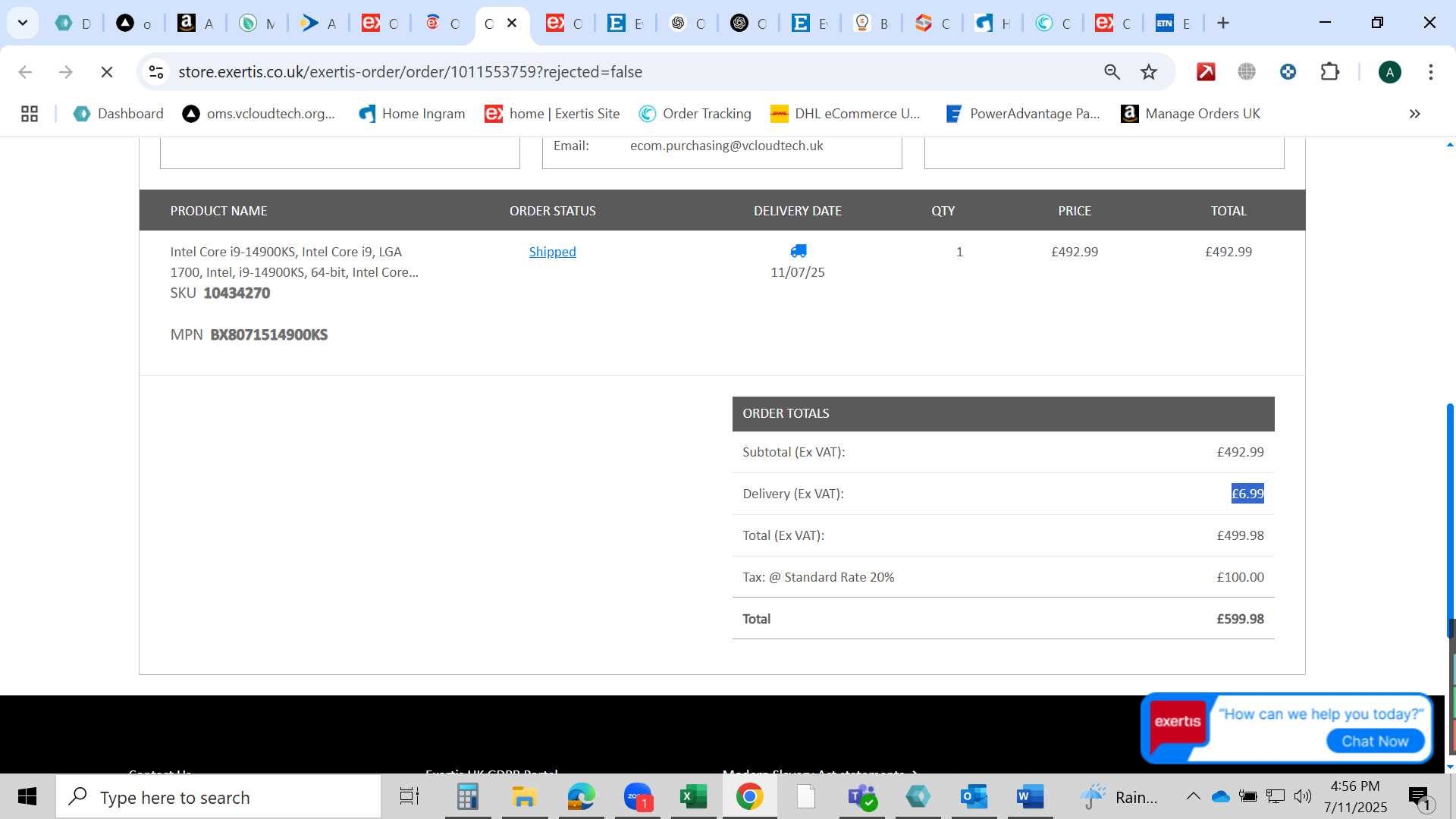Open the notifications action center

(x=1421, y=797)
